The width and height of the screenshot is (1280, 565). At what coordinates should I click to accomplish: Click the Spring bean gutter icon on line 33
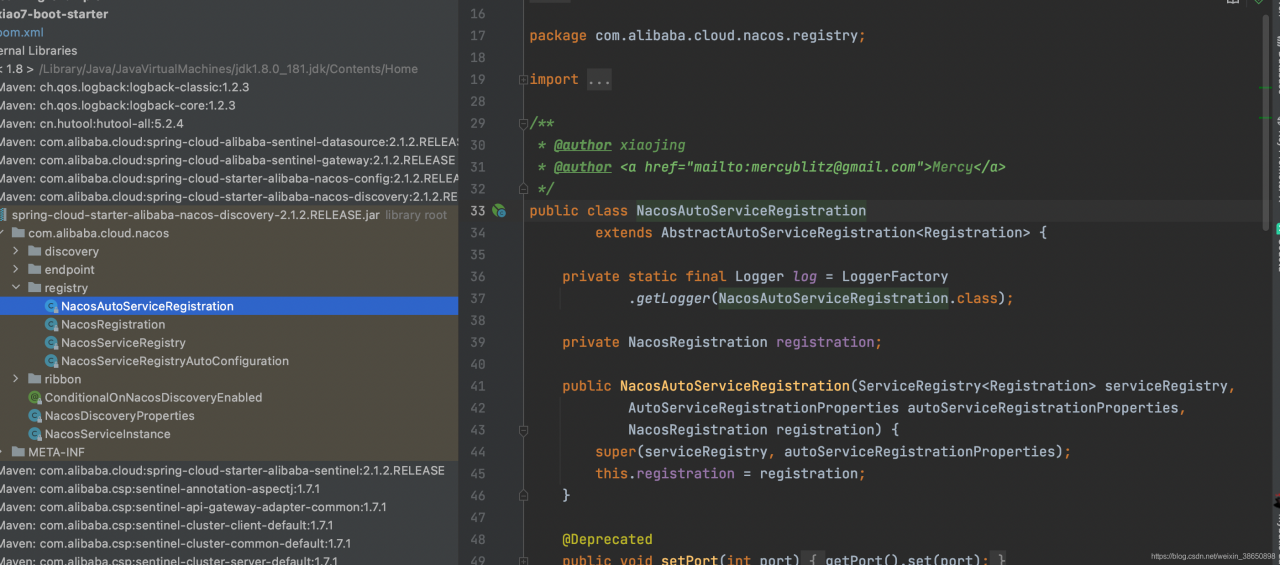(x=499, y=211)
